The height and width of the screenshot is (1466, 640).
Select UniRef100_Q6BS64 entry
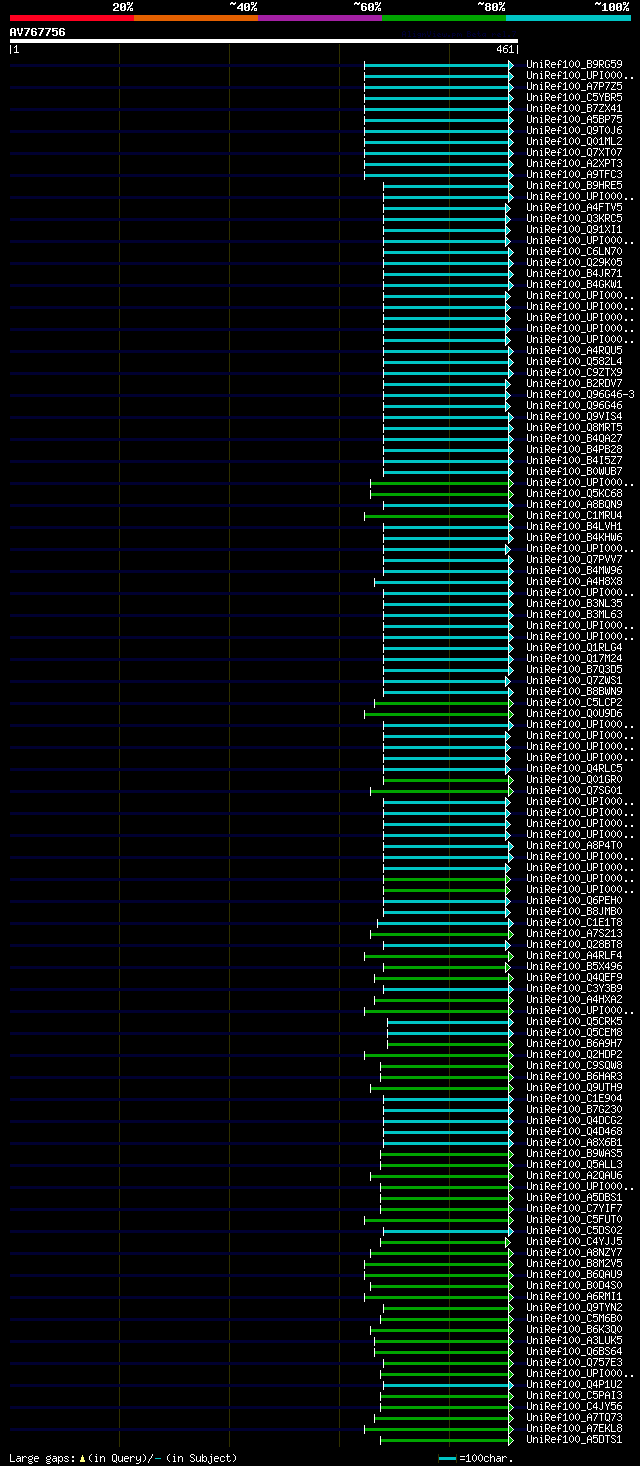(573, 1352)
